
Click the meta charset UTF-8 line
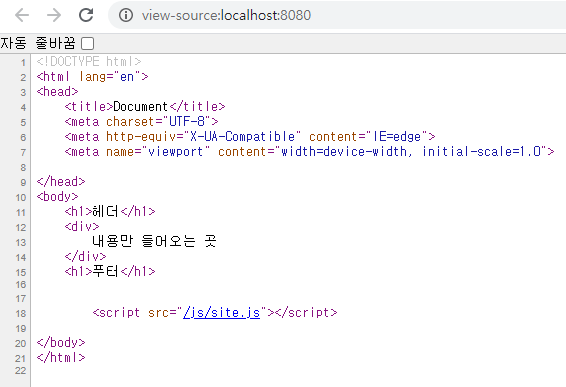[x=142, y=122]
